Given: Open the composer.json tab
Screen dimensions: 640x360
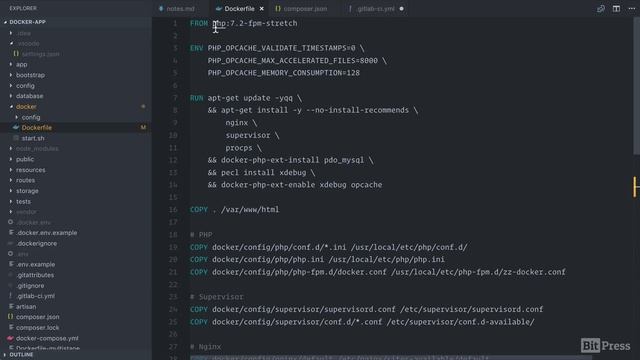Looking at the screenshot, I should tap(305, 9).
